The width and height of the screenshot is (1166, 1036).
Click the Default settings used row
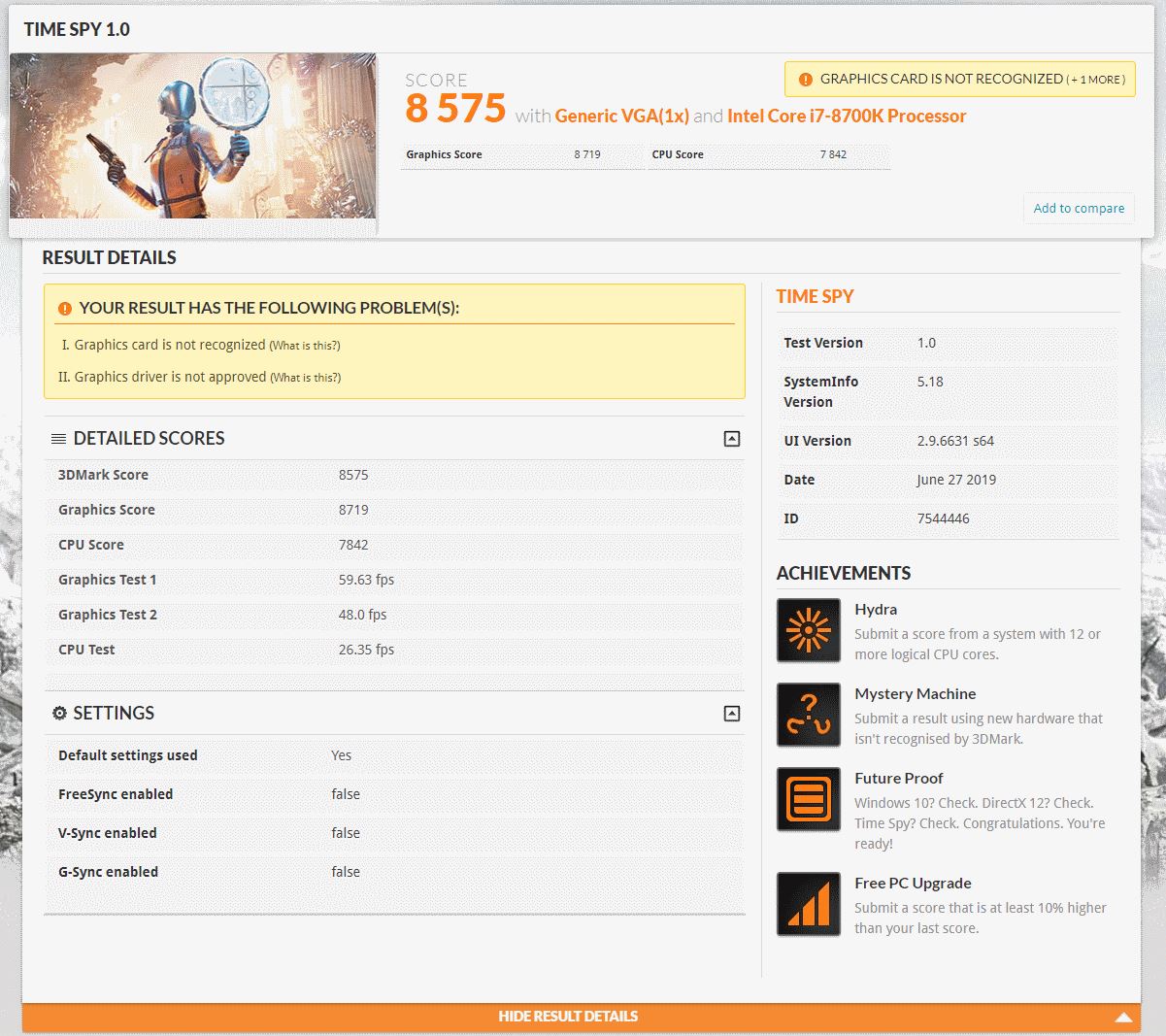point(394,755)
